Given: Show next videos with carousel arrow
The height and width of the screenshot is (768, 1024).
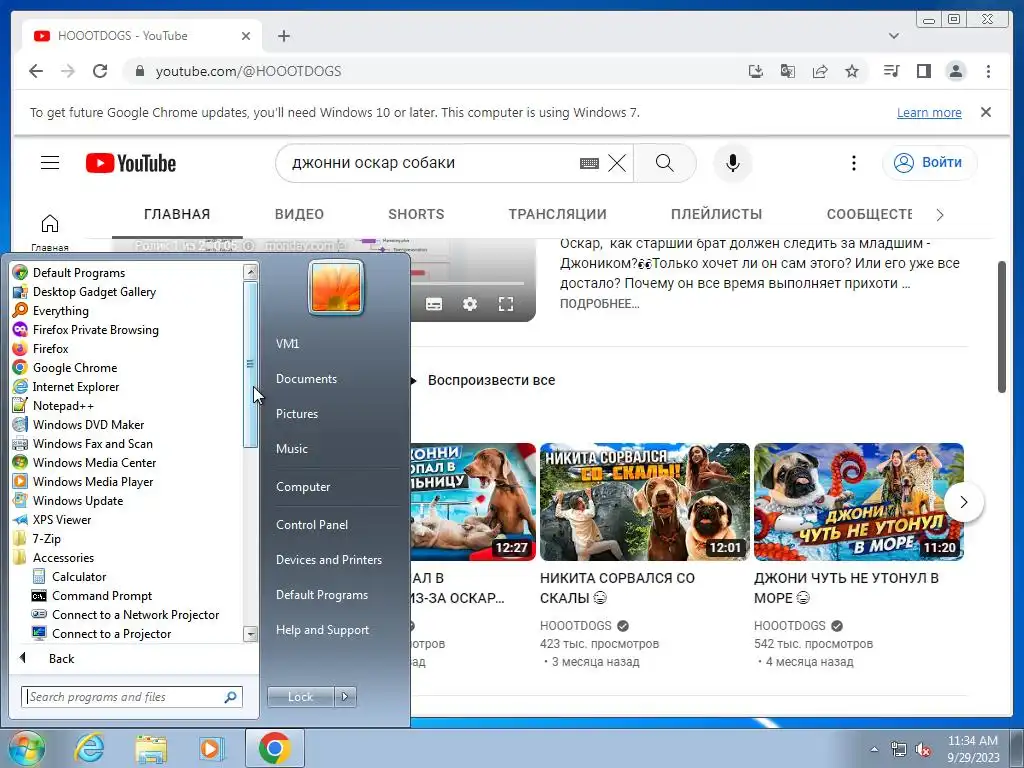Looking at the screenshot, I should [963, 502].
